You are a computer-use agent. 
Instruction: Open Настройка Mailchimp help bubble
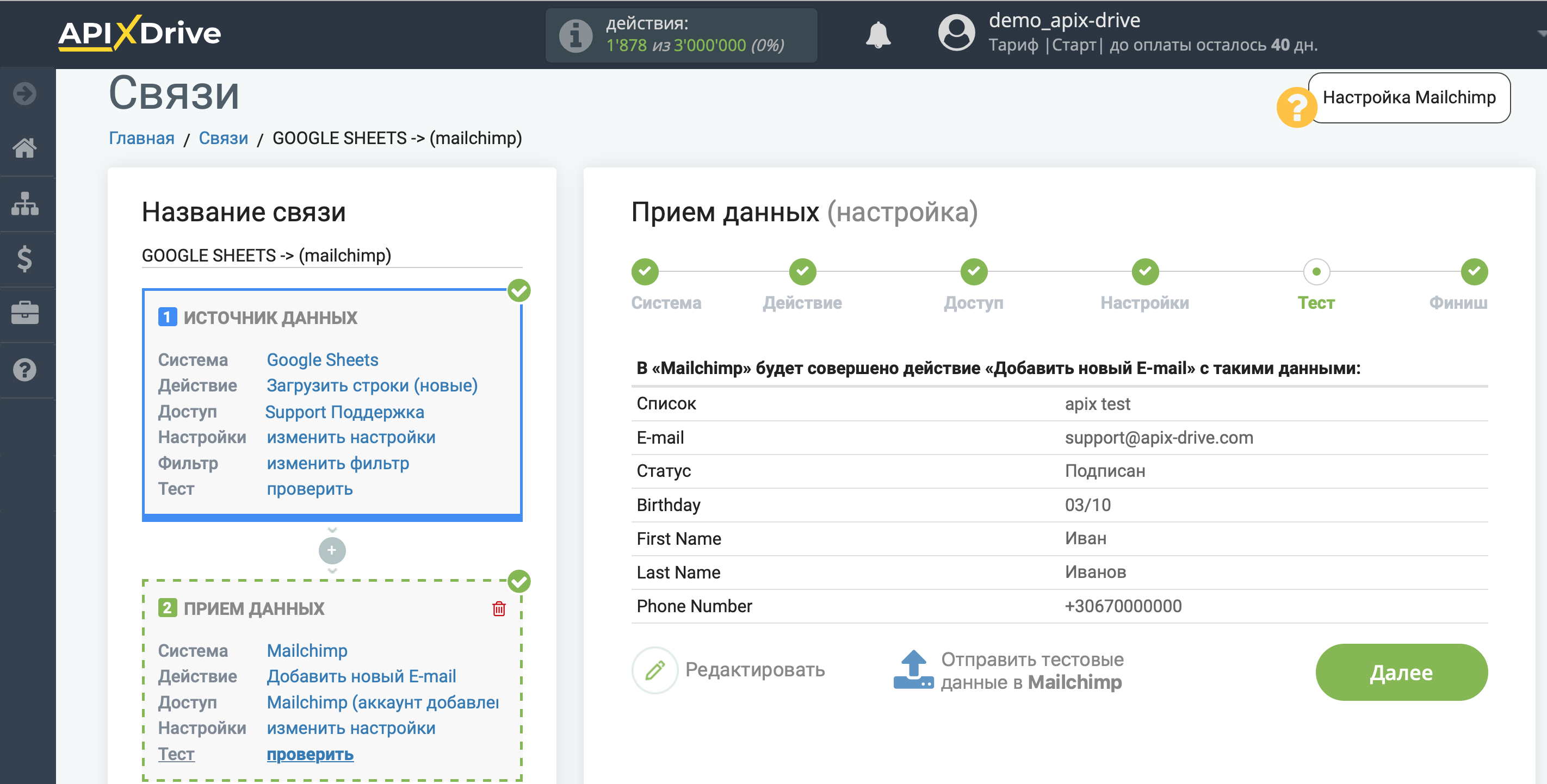click(x=1409, y=98)
